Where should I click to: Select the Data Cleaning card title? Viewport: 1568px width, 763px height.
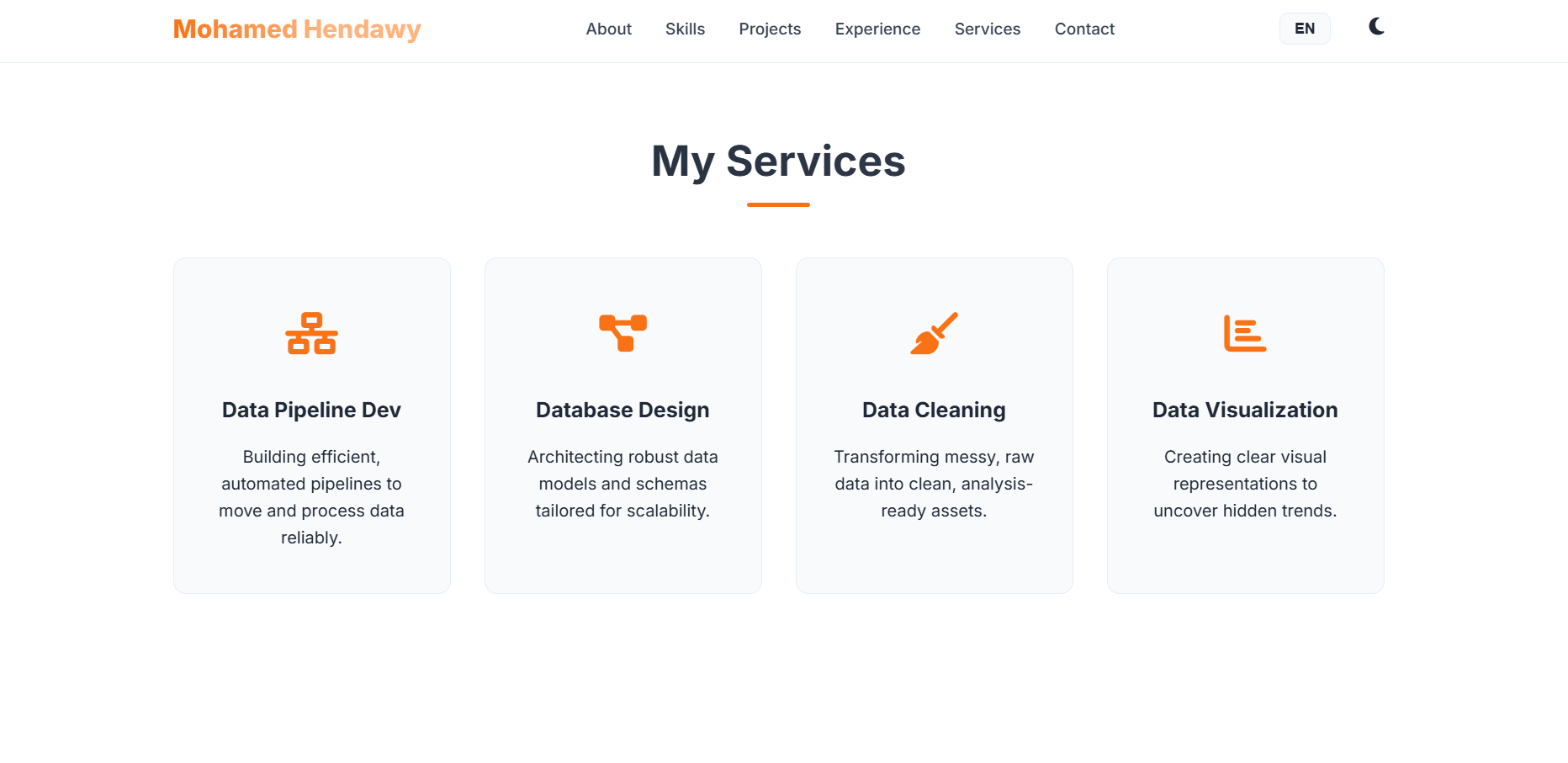pos(934,410)
